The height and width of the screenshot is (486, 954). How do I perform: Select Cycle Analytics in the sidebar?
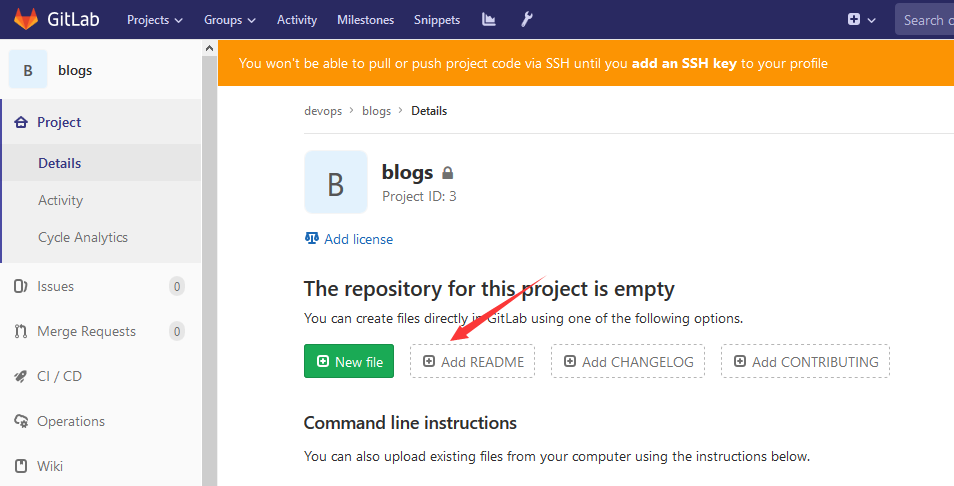[83, 238]
